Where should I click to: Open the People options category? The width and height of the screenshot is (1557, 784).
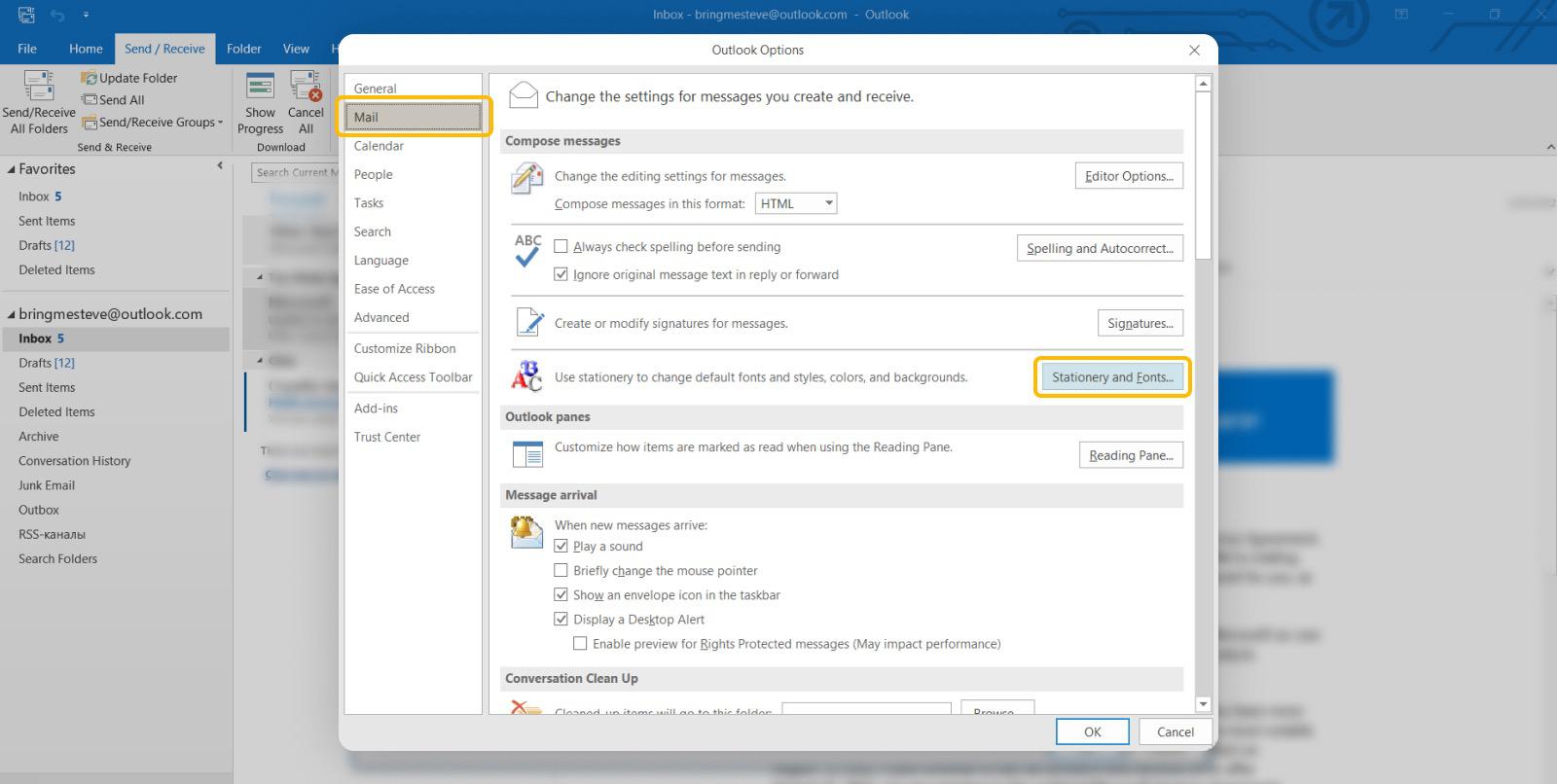coord(413,174)
